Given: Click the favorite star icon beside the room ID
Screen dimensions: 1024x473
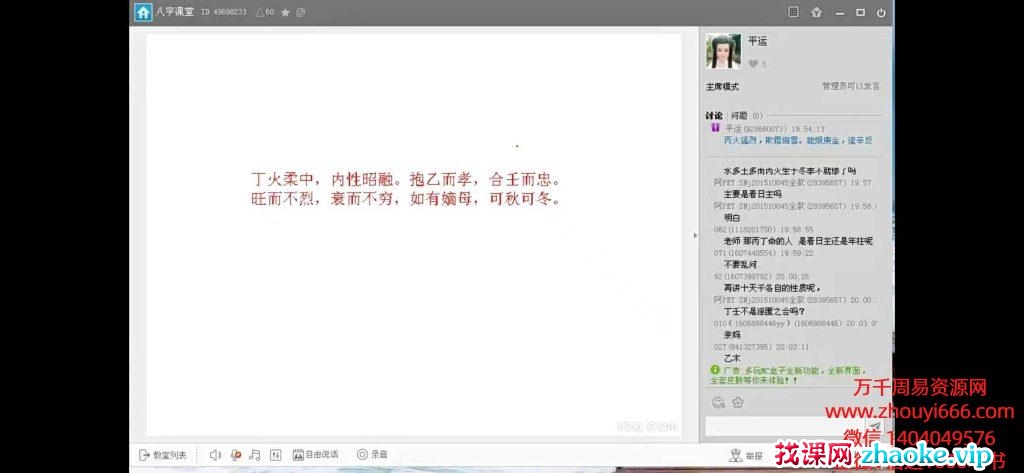Looking at the screenshot, I should pyautogui.click(x=286, y=12).
